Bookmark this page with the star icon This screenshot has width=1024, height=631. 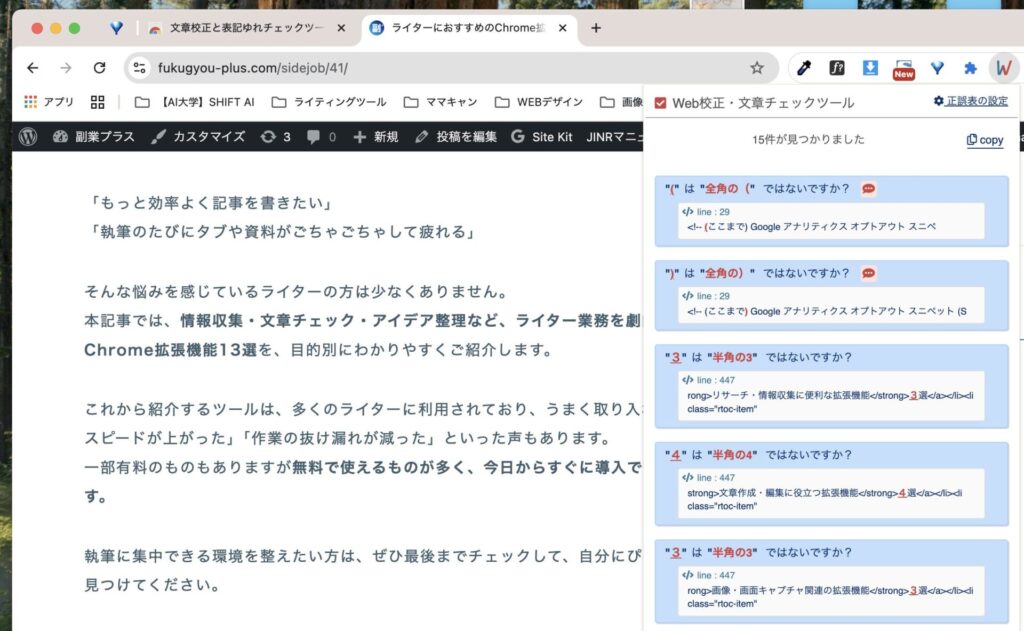tap(757, 68)
